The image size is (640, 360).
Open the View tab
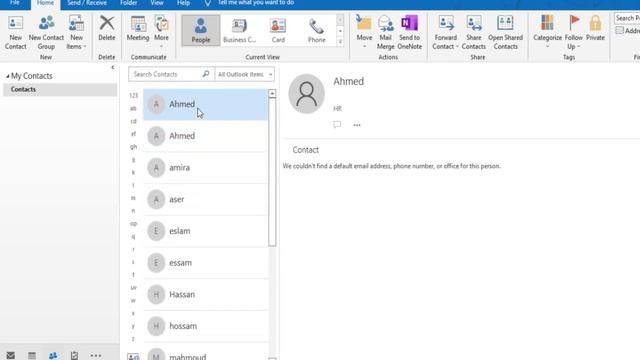click(x=157, y=3)
